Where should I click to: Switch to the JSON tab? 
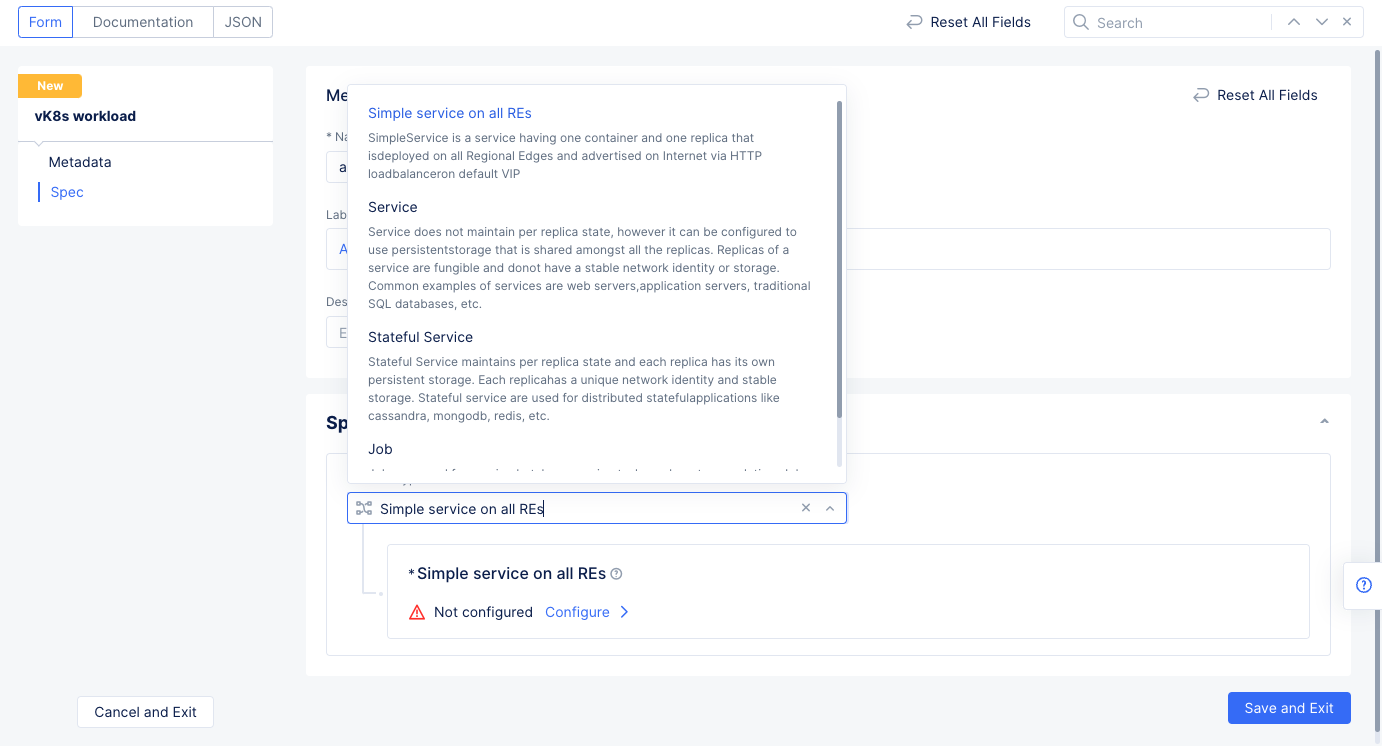point(242,21)
